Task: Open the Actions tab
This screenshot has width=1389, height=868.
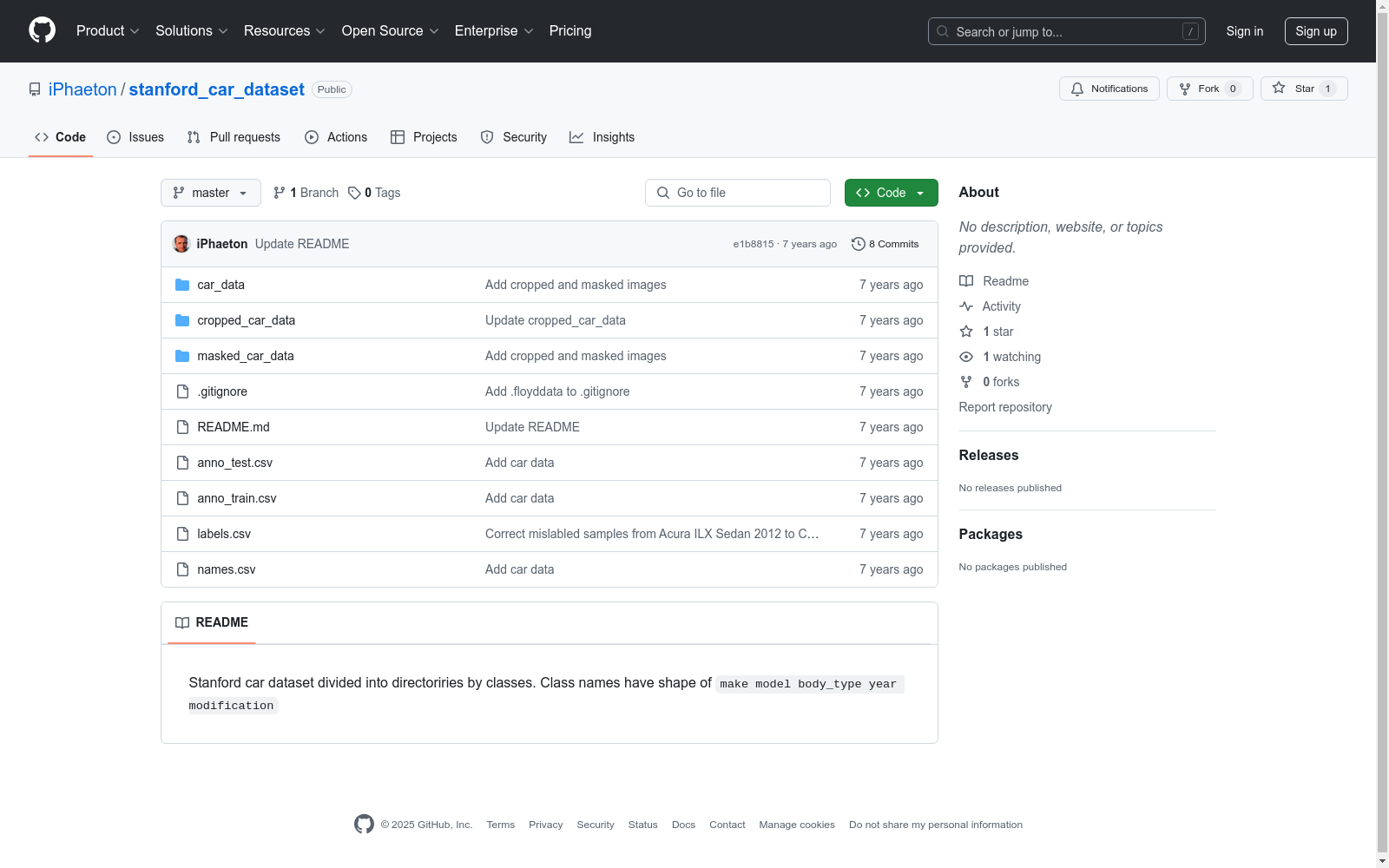Action: pyautogui.click(x=336, y=137)
